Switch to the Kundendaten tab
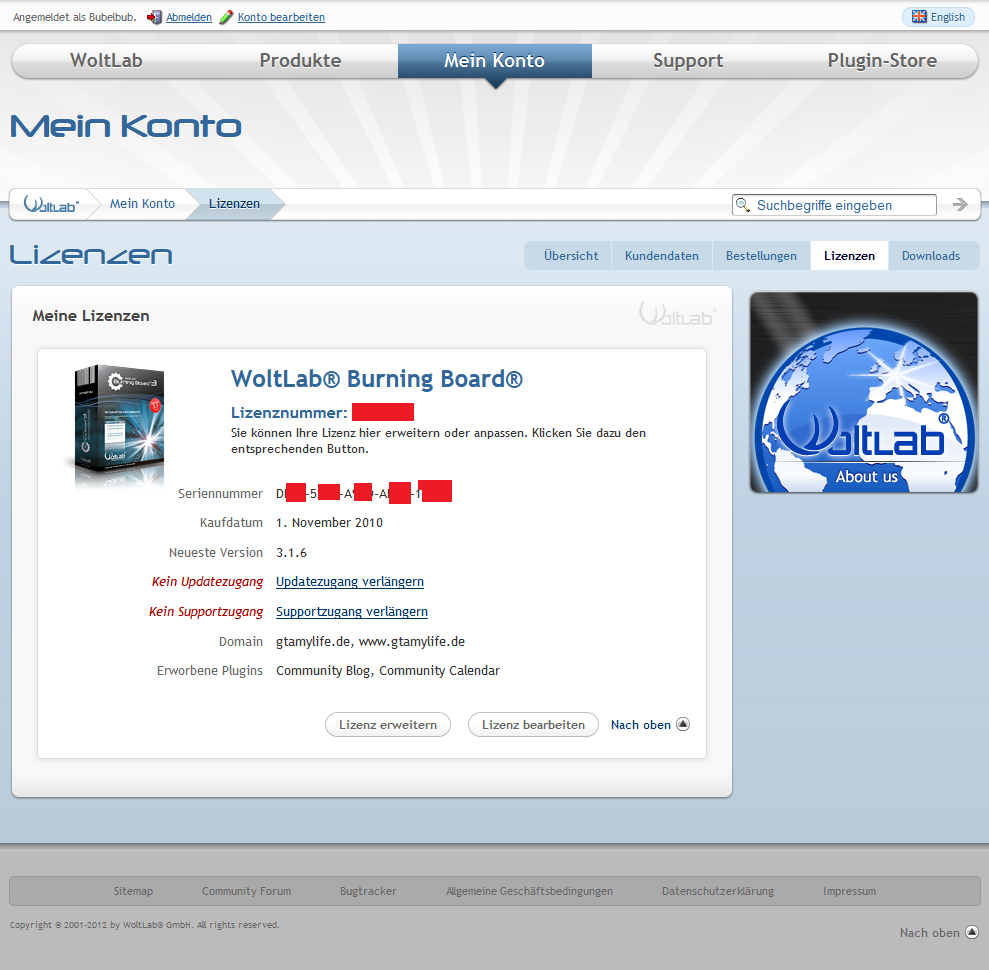The width and height of the screenshot is (989, 970). (x=662, y=255)
